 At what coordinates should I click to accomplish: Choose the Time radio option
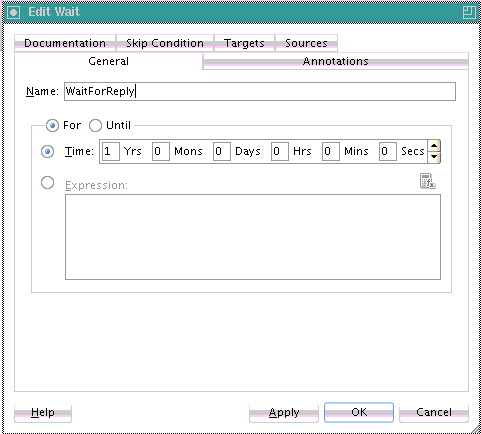click(x=47, y=151)
